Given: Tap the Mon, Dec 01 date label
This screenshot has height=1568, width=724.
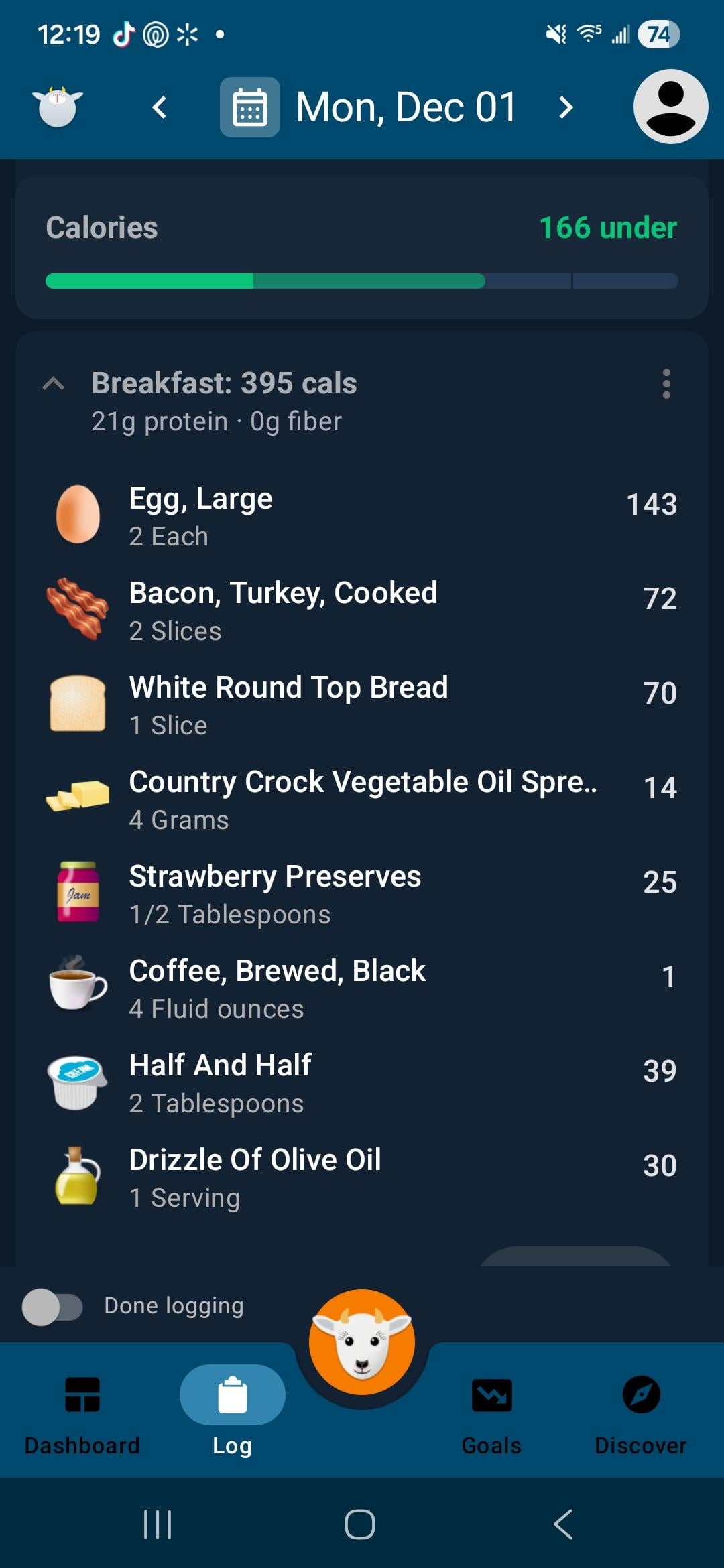Looking at the screenshot, I should (x=406, y=107).
